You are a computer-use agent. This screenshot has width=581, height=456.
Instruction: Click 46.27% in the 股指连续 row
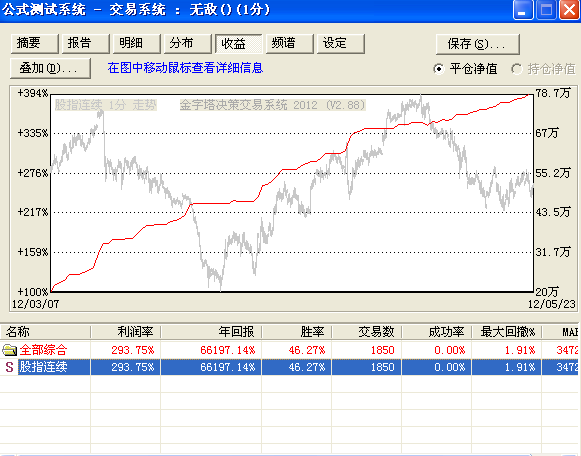coord(307,367)
